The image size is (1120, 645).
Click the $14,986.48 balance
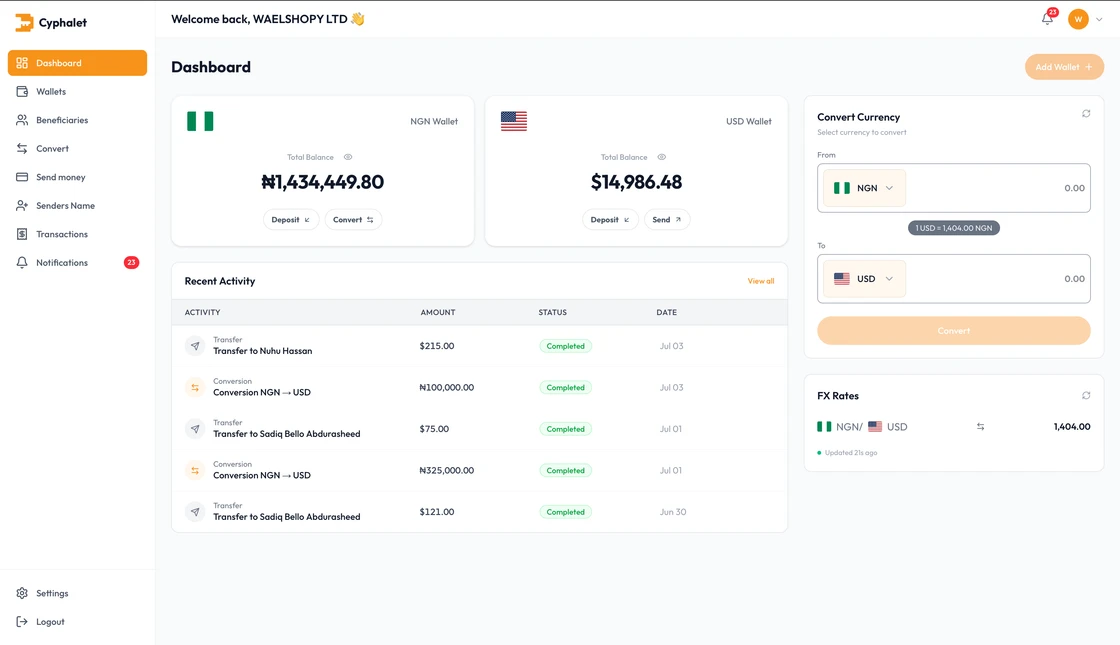pos(636,182)
